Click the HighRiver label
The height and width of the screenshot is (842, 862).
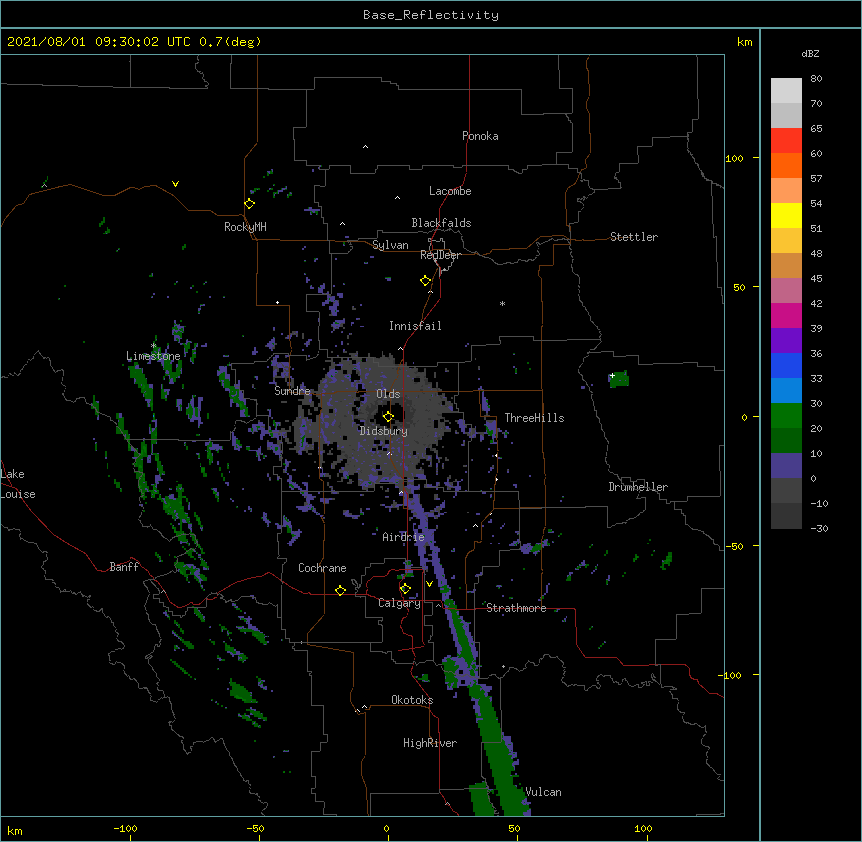coord(430,743)
